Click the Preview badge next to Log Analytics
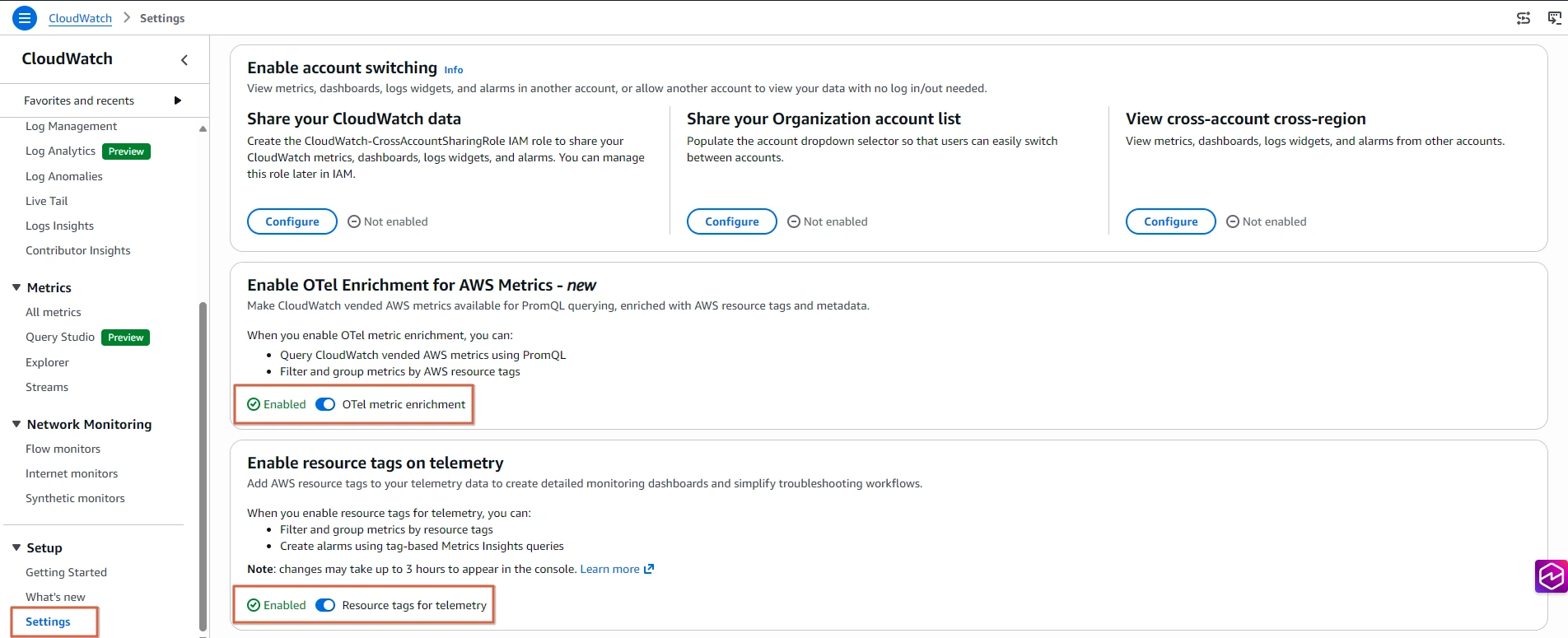 tap(126, 151)
